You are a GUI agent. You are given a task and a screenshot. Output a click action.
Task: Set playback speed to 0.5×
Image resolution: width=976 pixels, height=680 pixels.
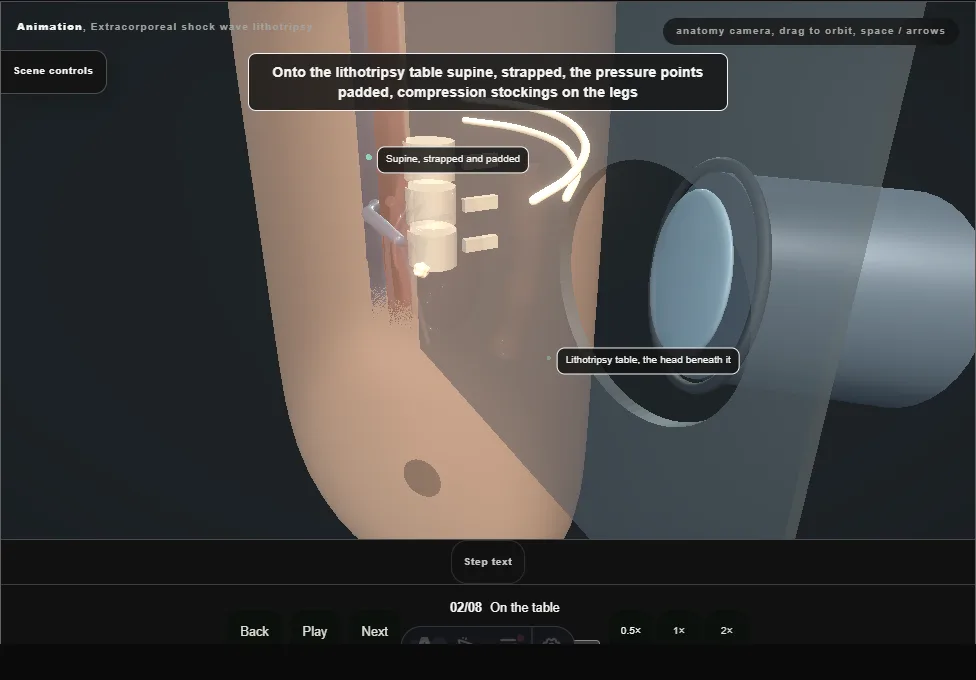point(631,631)
